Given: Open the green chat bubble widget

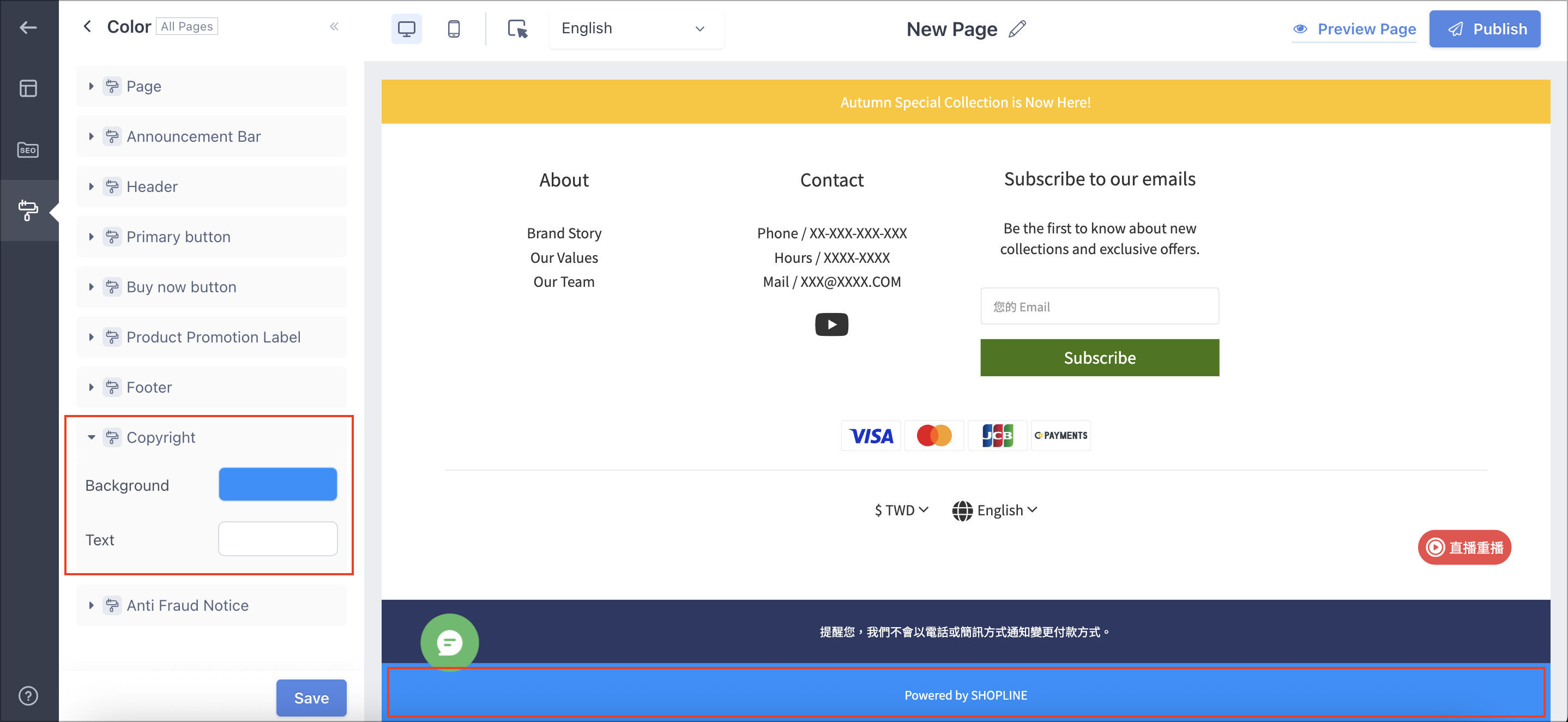Looking at the screenshot, I should (449, 642).
